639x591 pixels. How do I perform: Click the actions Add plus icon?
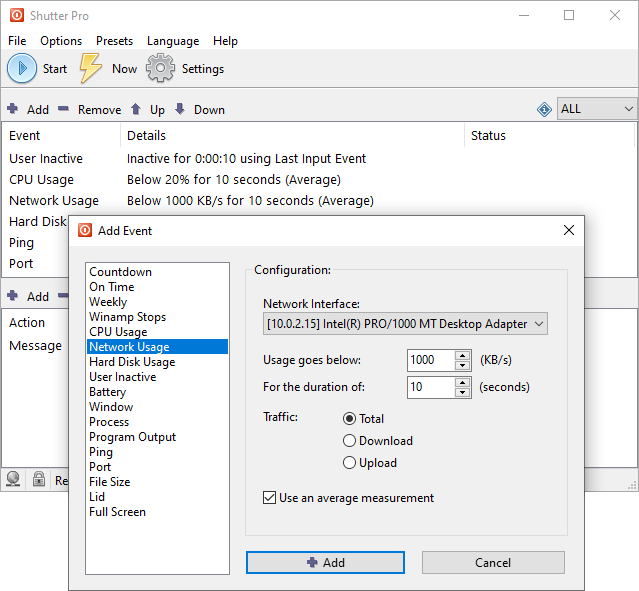pyautogui.click(x=13, y=296)
